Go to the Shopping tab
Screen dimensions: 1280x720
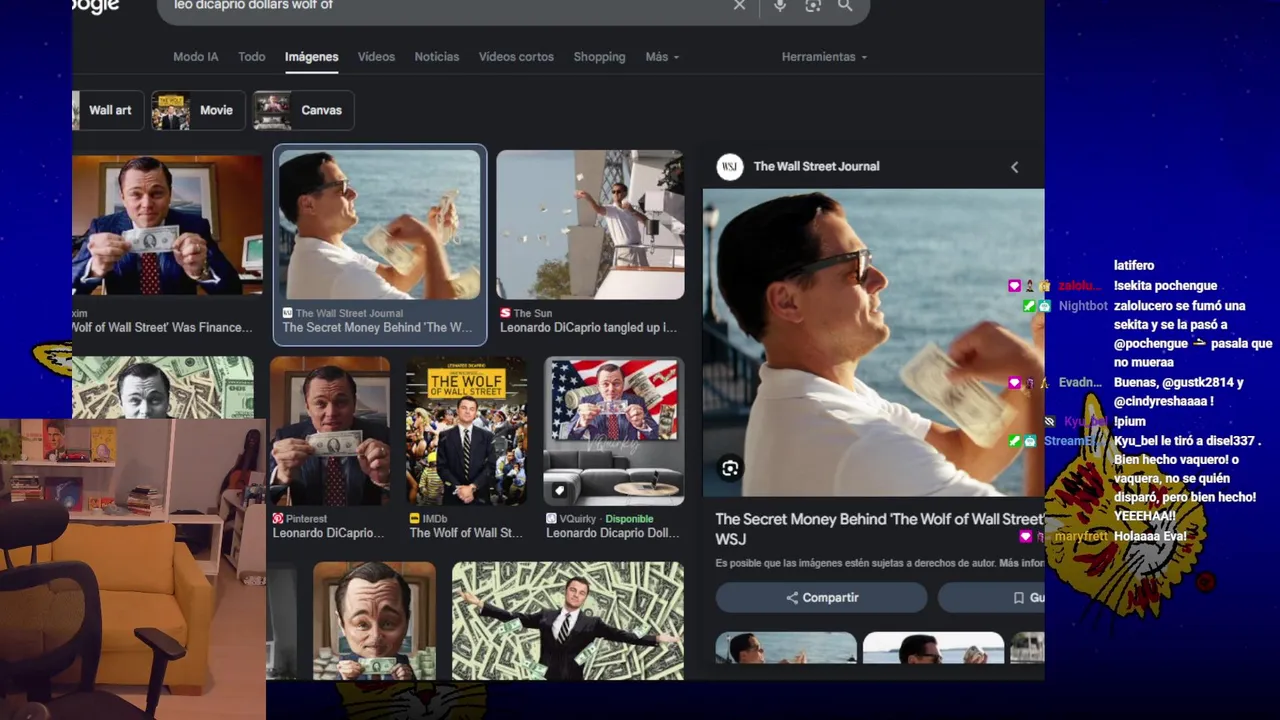[x=599, y=57]
